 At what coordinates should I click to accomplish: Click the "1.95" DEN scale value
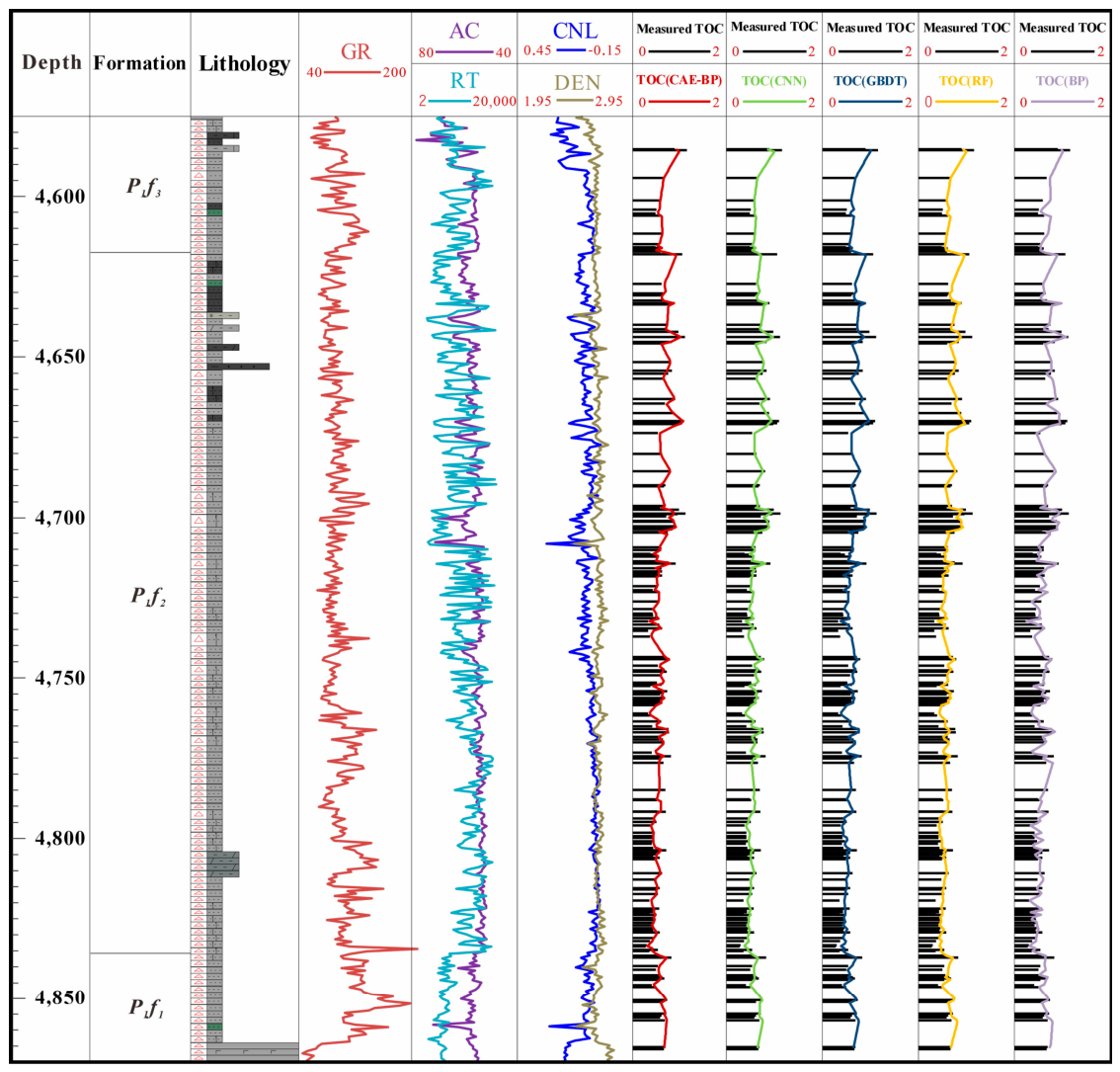pyautogui.click(x=538, y=102)
